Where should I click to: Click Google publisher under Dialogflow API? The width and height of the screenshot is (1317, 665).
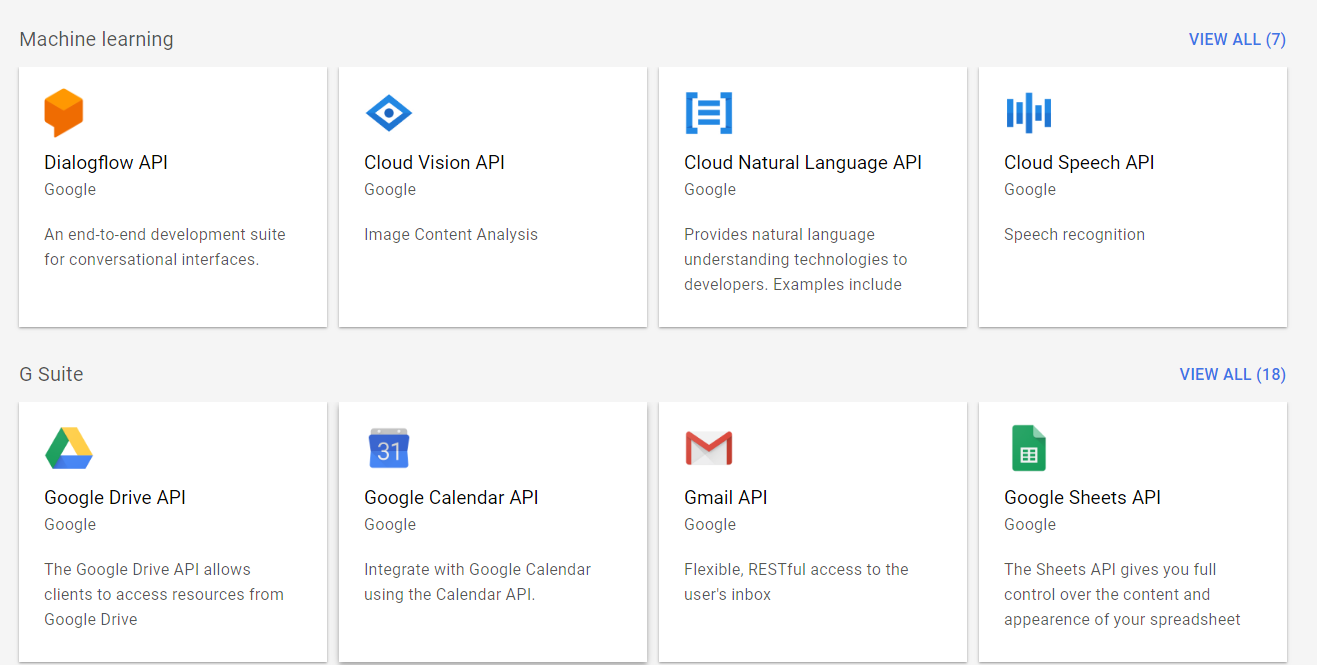(x=70, y=189)
